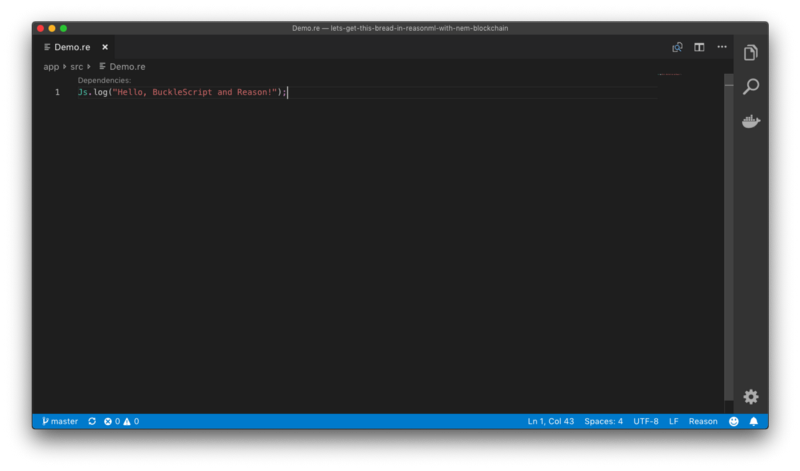800x471 pixels.
Task: Click the green maximize window button
Action: [x=63, y=28]
